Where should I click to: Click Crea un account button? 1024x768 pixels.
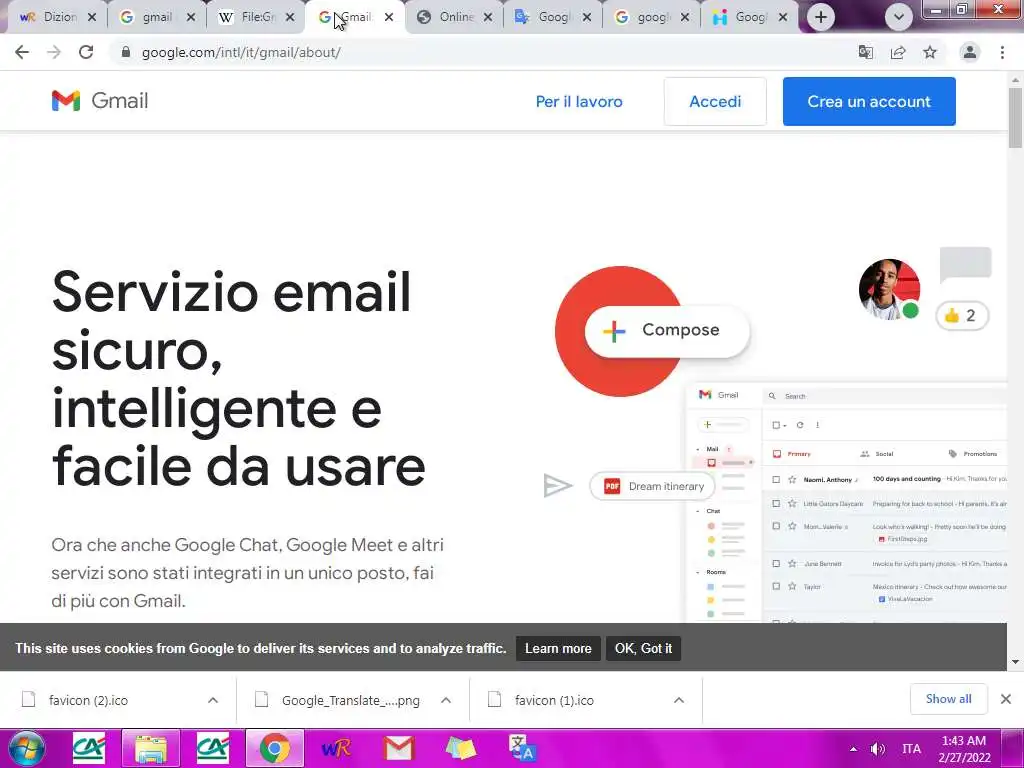click(869, 101)
